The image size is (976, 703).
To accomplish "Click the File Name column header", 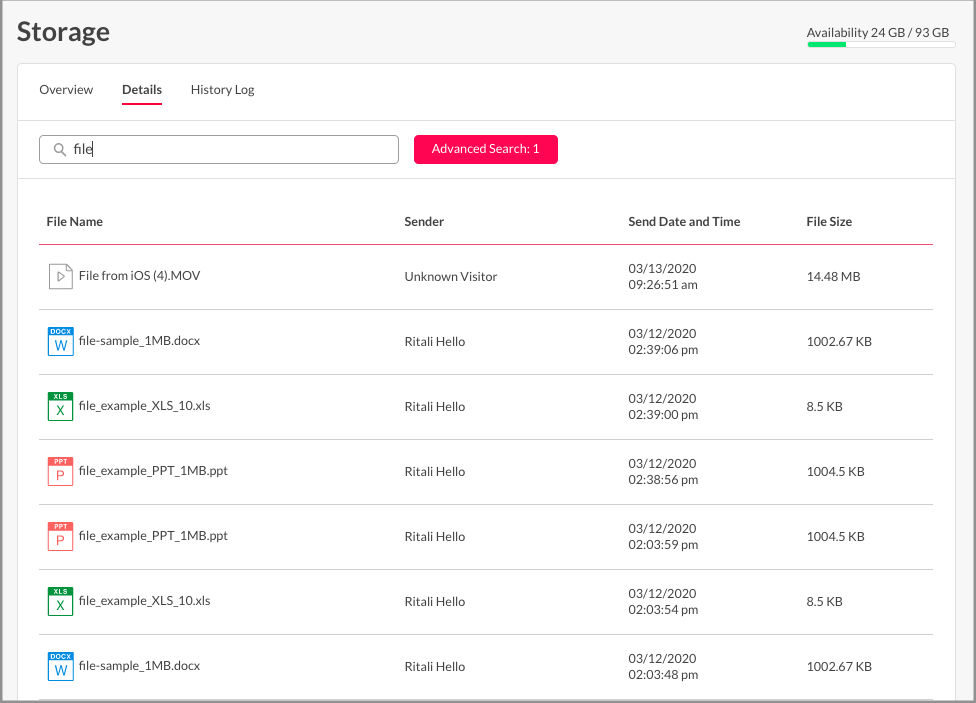I will [x=75, y=222].
